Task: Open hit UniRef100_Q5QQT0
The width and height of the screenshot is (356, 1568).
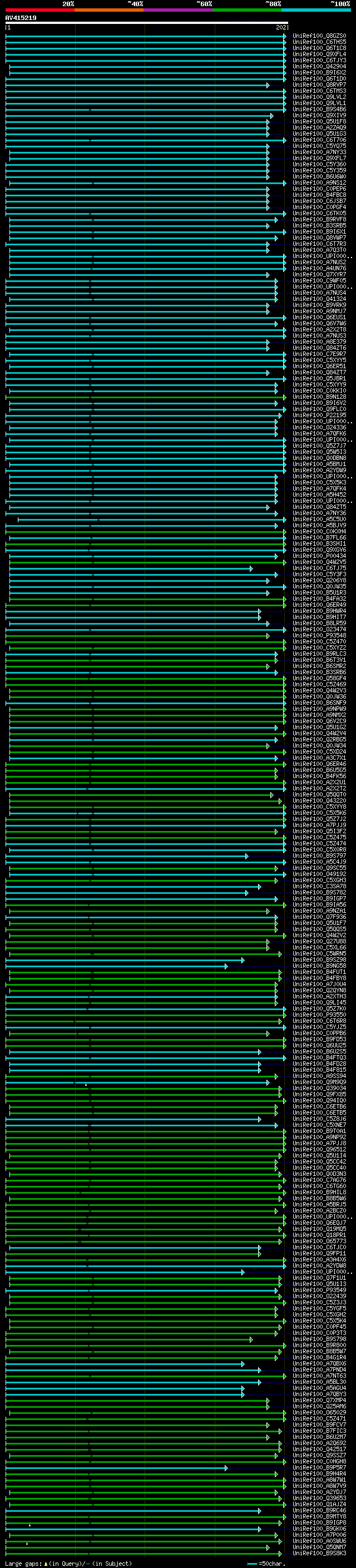Action: click(x=319, y=794)
